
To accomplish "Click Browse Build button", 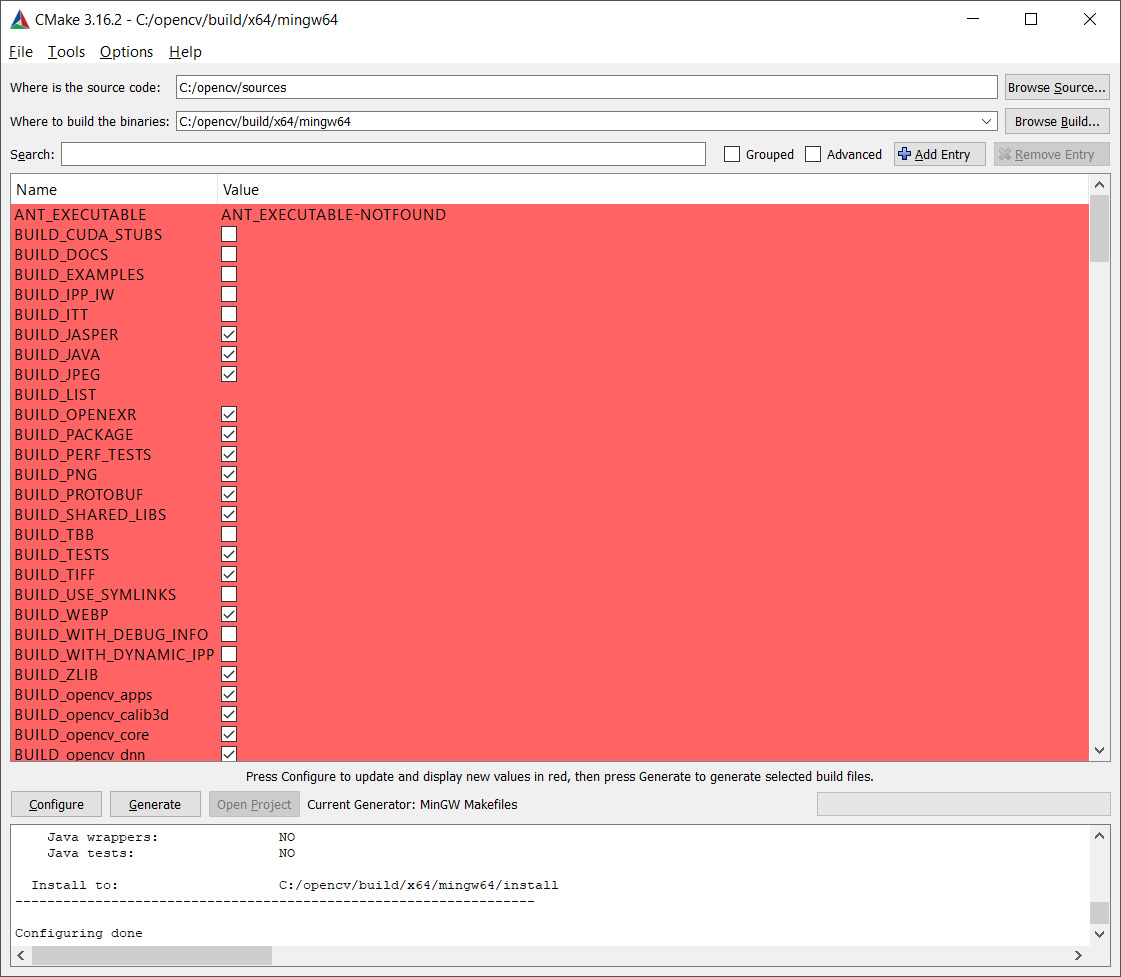I will tap(1057, 121).
